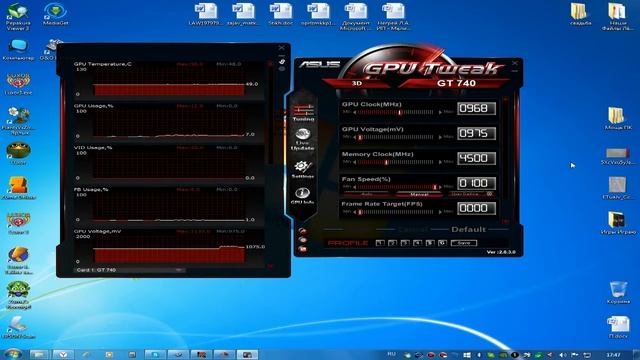
Task: Click the GPU Voltage value field 0975
Action: (x=476, y=133)
